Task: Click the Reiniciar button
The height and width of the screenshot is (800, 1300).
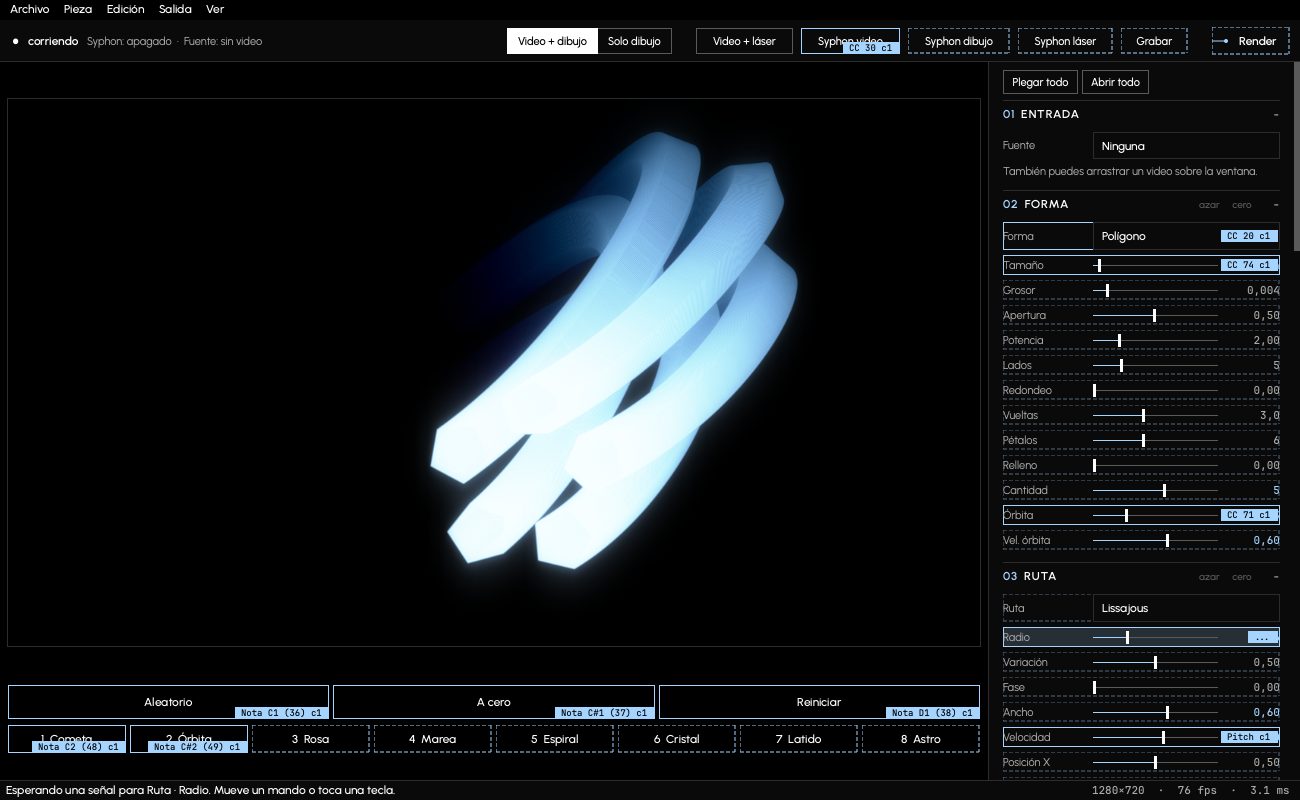Action: pyautogui.click(x=819, y=702)
